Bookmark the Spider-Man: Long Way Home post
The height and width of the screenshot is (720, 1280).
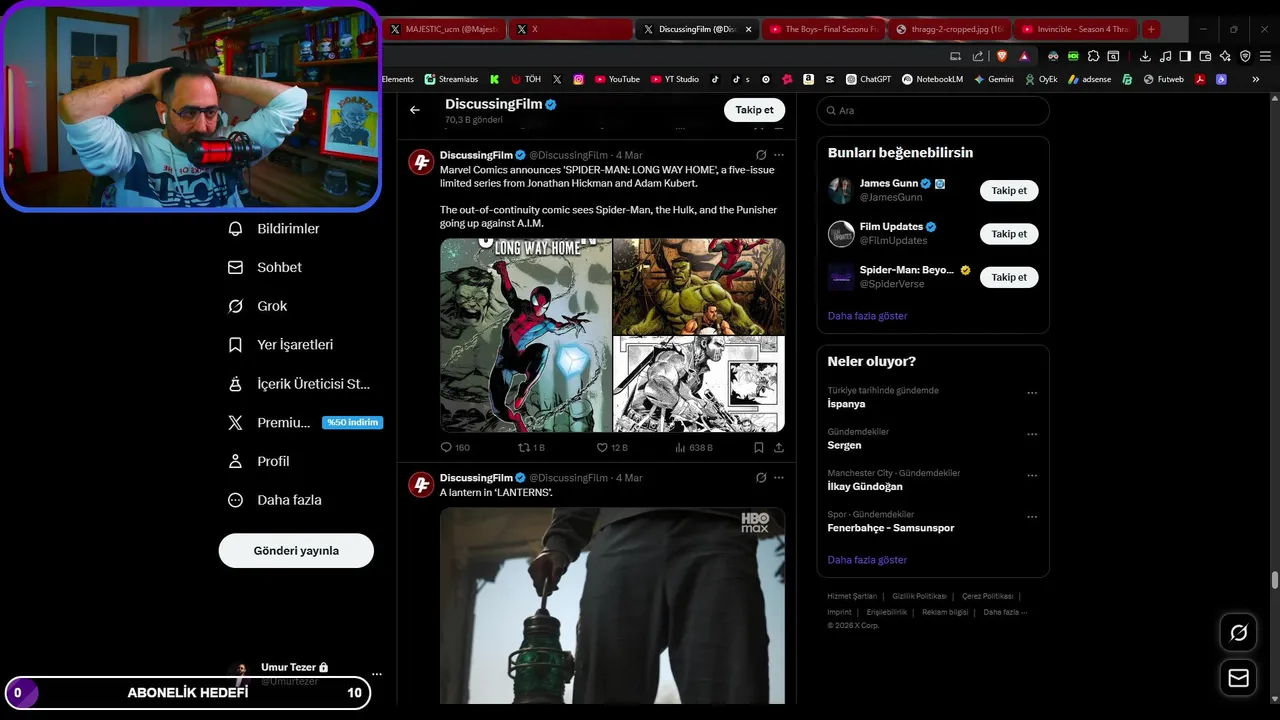(759, 448)
